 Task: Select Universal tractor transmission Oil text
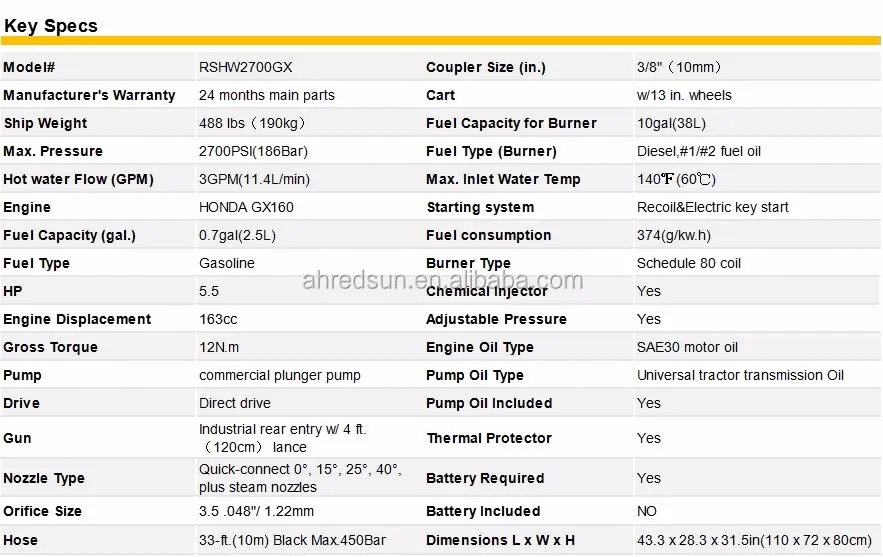click(740, 375)
